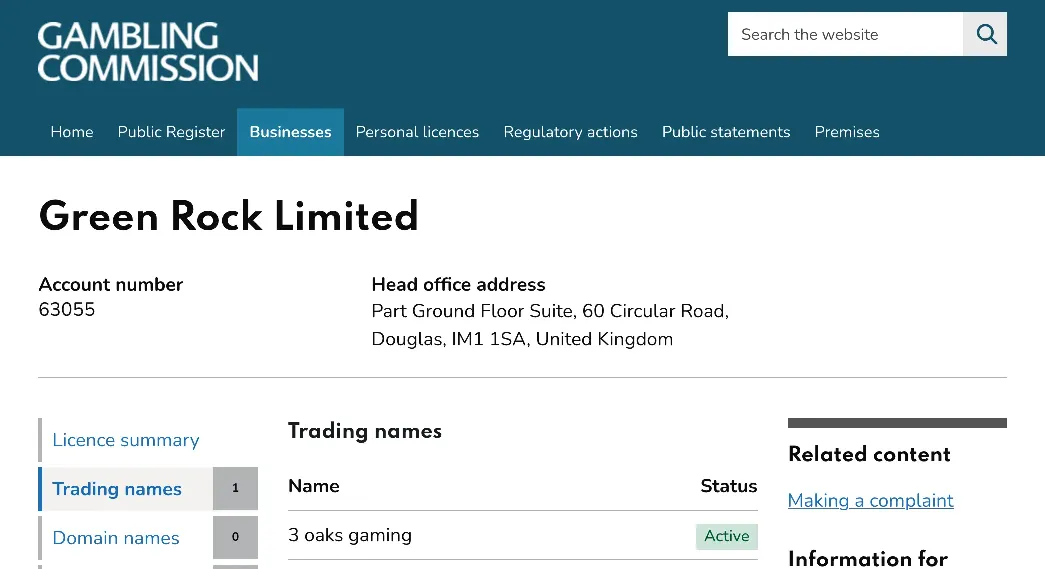The width and height of the screenshot is (1045, 569).
Task: Select Trading names in sidebar
Action: coord(117,488)
